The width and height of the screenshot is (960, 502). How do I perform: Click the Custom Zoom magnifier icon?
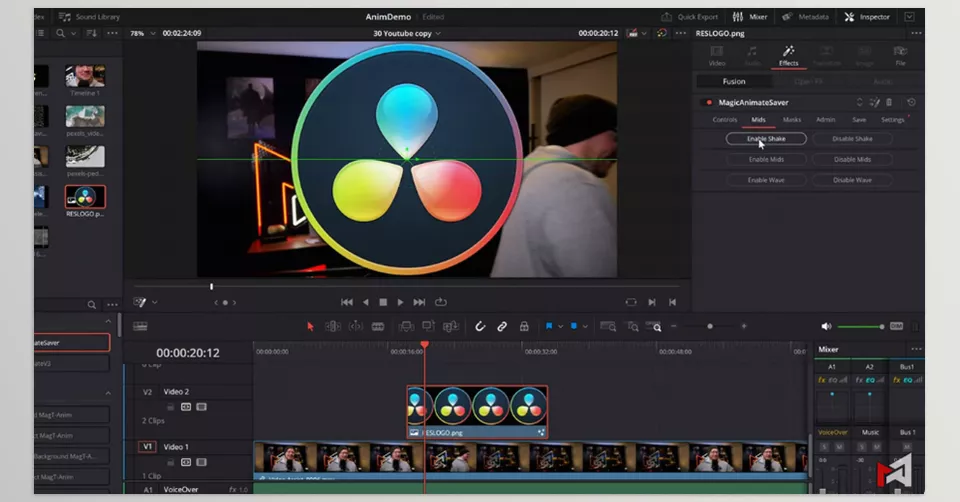[654, 327]
